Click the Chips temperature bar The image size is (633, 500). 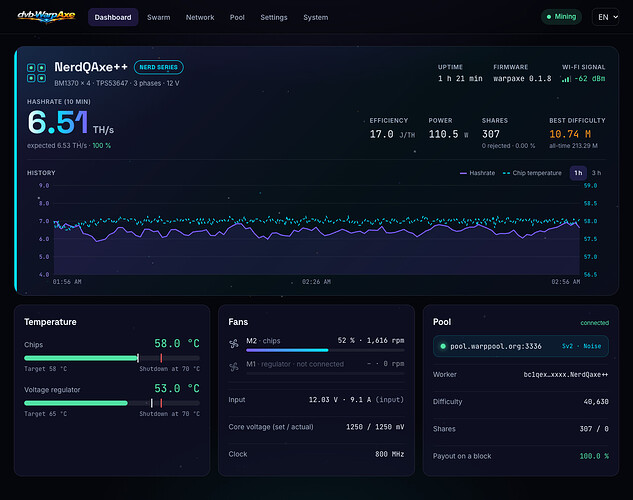tap(112, 358)
